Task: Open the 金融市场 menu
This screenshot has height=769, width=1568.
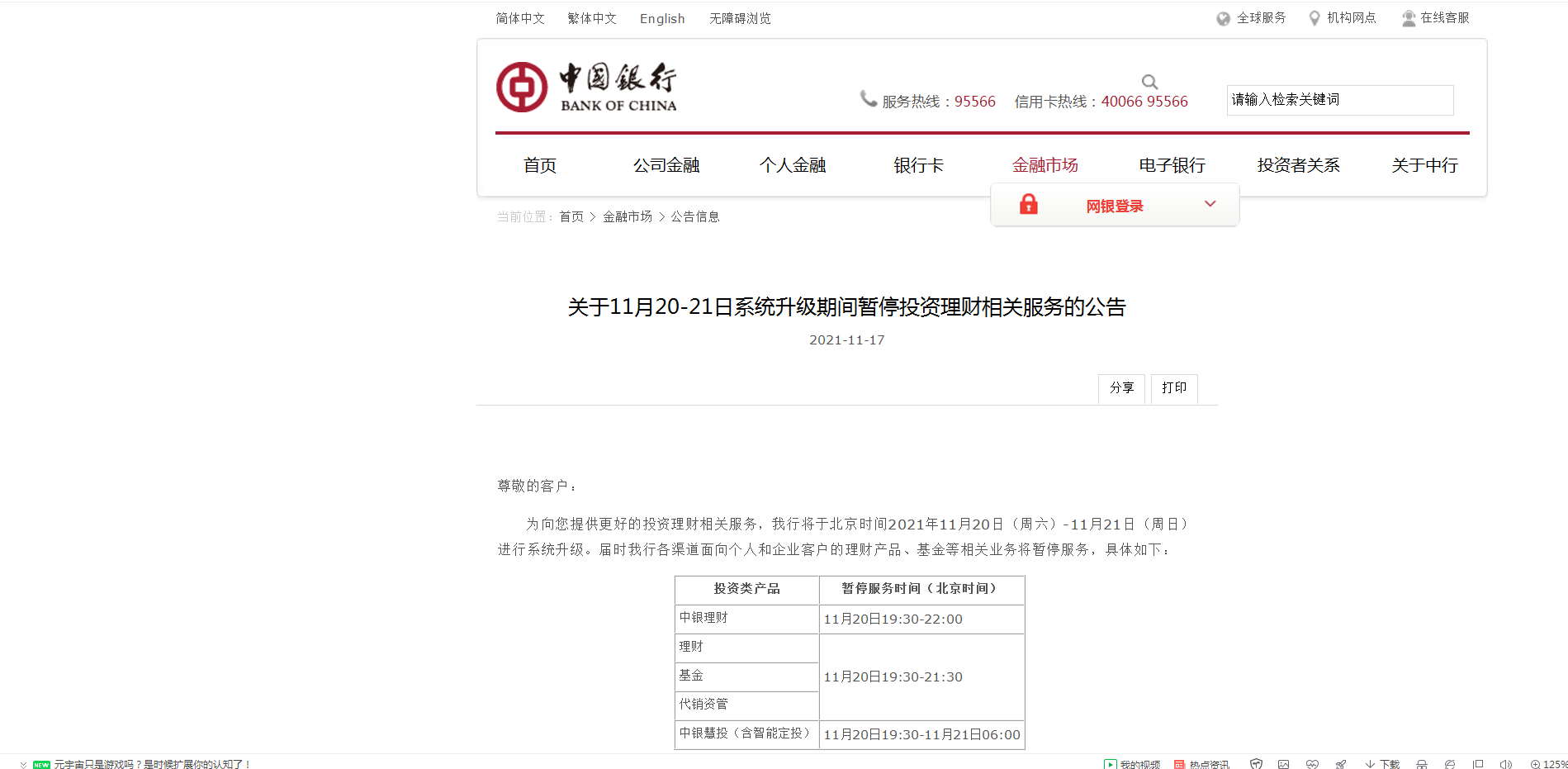Action: click(x=1045, y=165)
